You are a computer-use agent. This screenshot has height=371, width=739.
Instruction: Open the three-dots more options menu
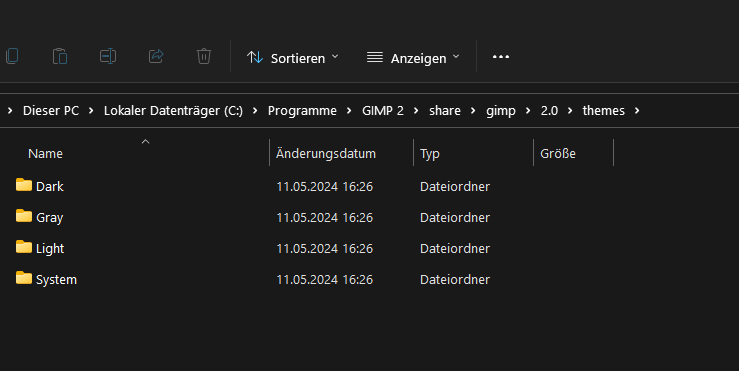pos(501,57)
